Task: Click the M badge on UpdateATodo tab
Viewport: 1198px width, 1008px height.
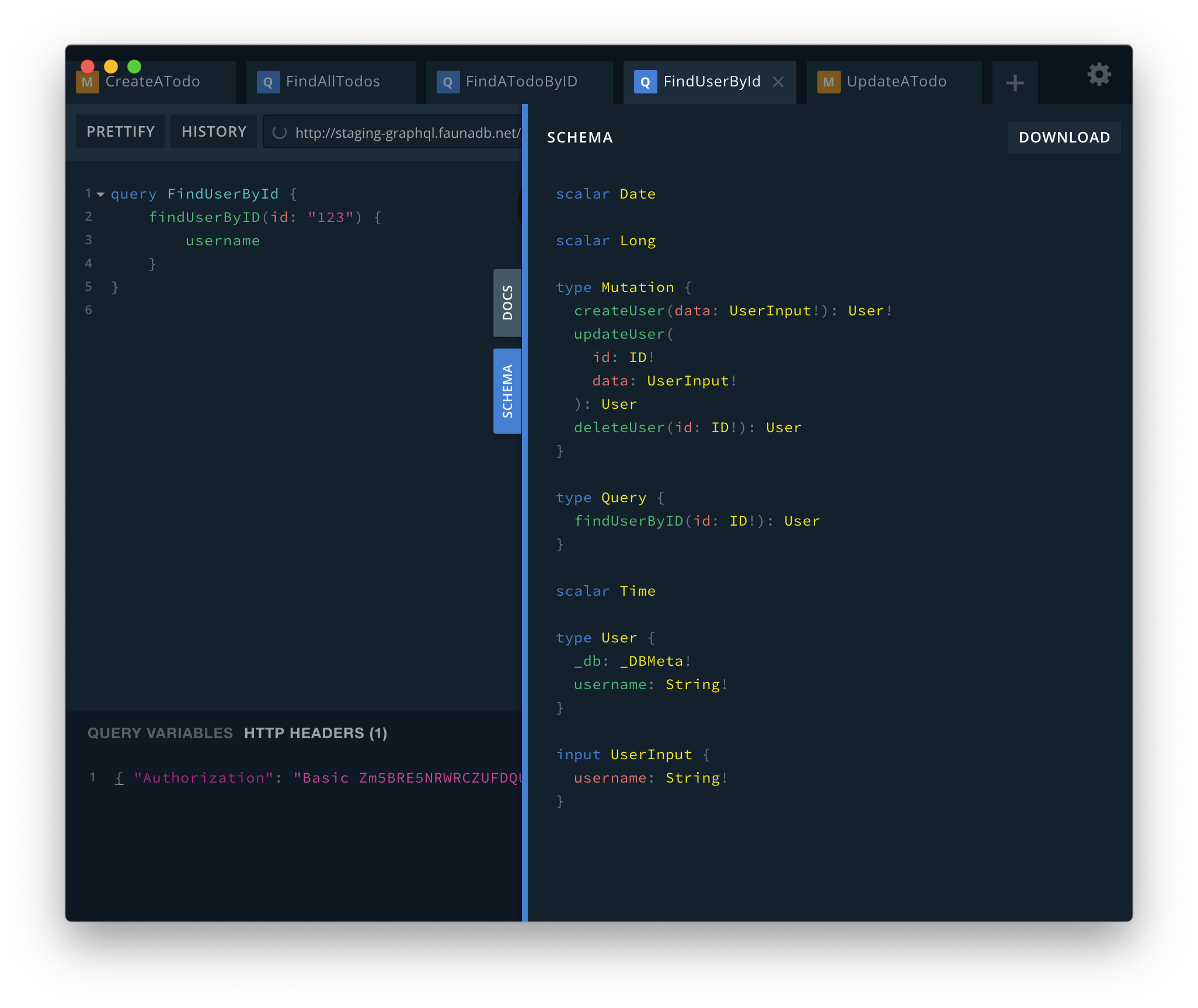Action: pyautogui.click(x=828, y=82)
